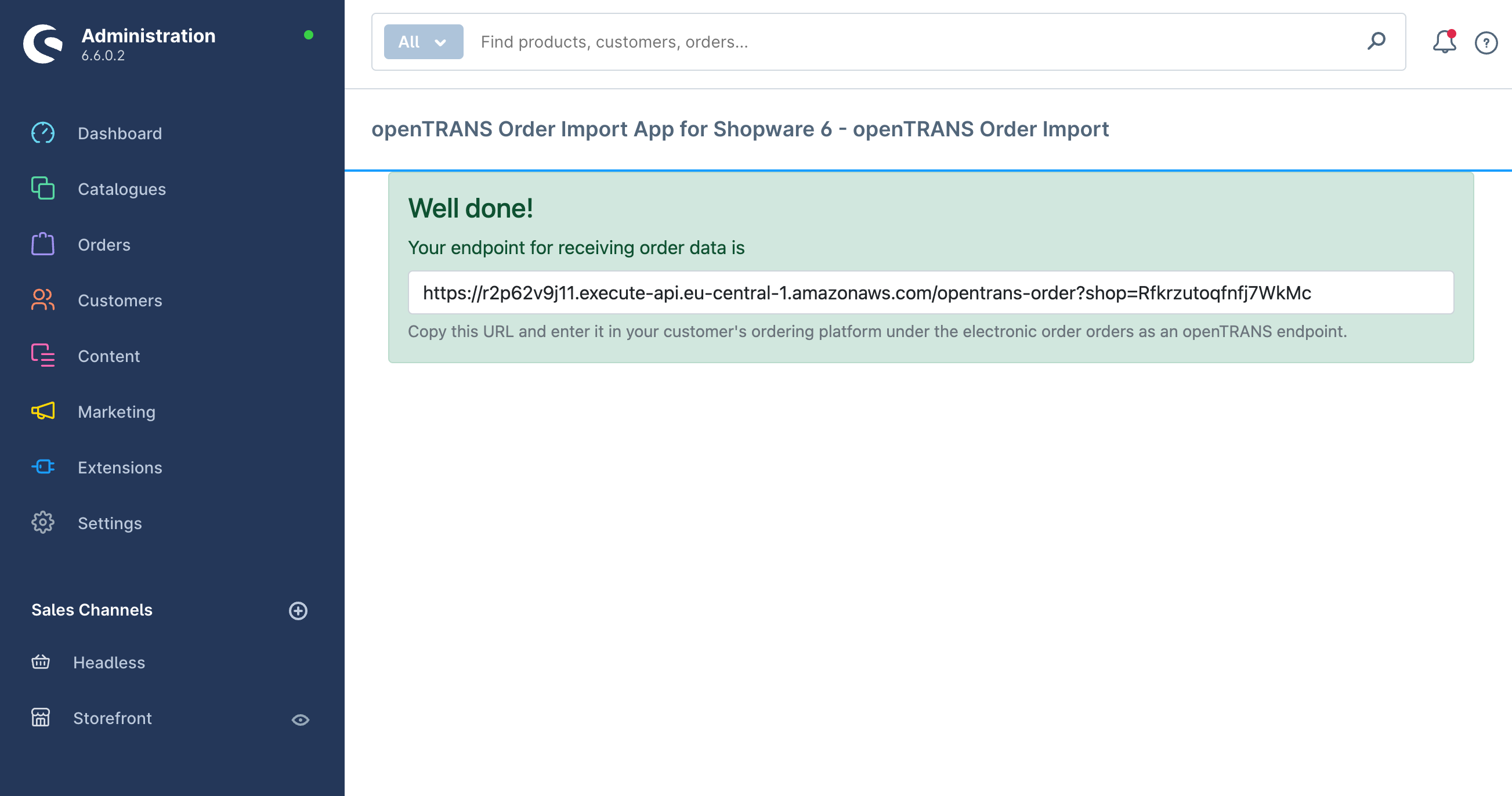Open the Customers menu
The height and width of the screenshot is (796, 1512).
point(120,301)
